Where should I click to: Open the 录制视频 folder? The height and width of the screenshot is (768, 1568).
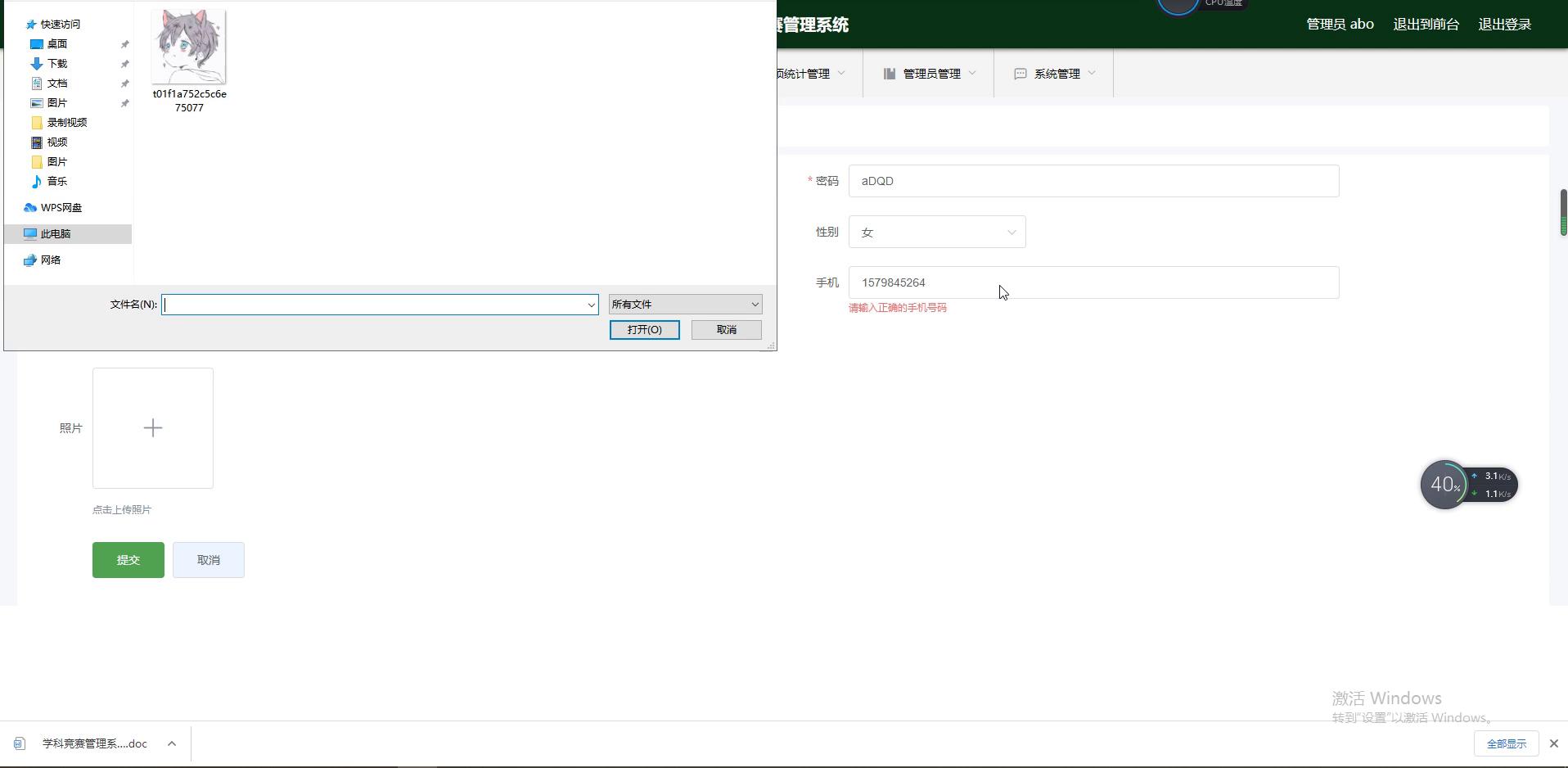66,123
